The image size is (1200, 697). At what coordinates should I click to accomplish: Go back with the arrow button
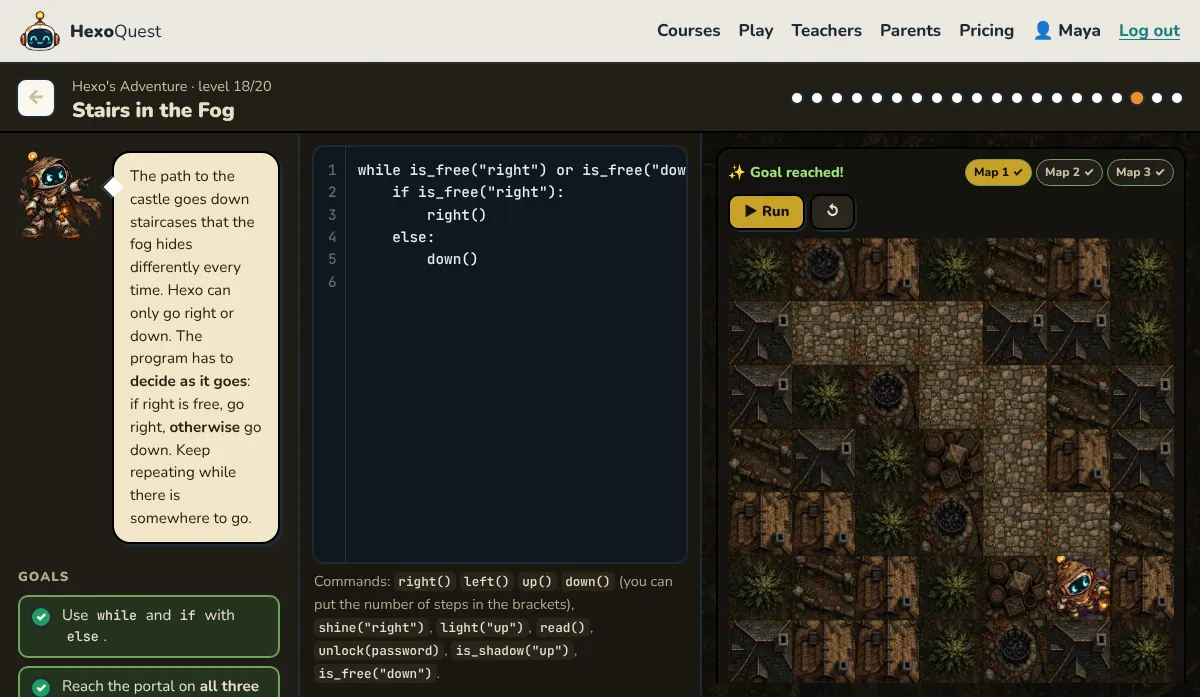(36, 98)
